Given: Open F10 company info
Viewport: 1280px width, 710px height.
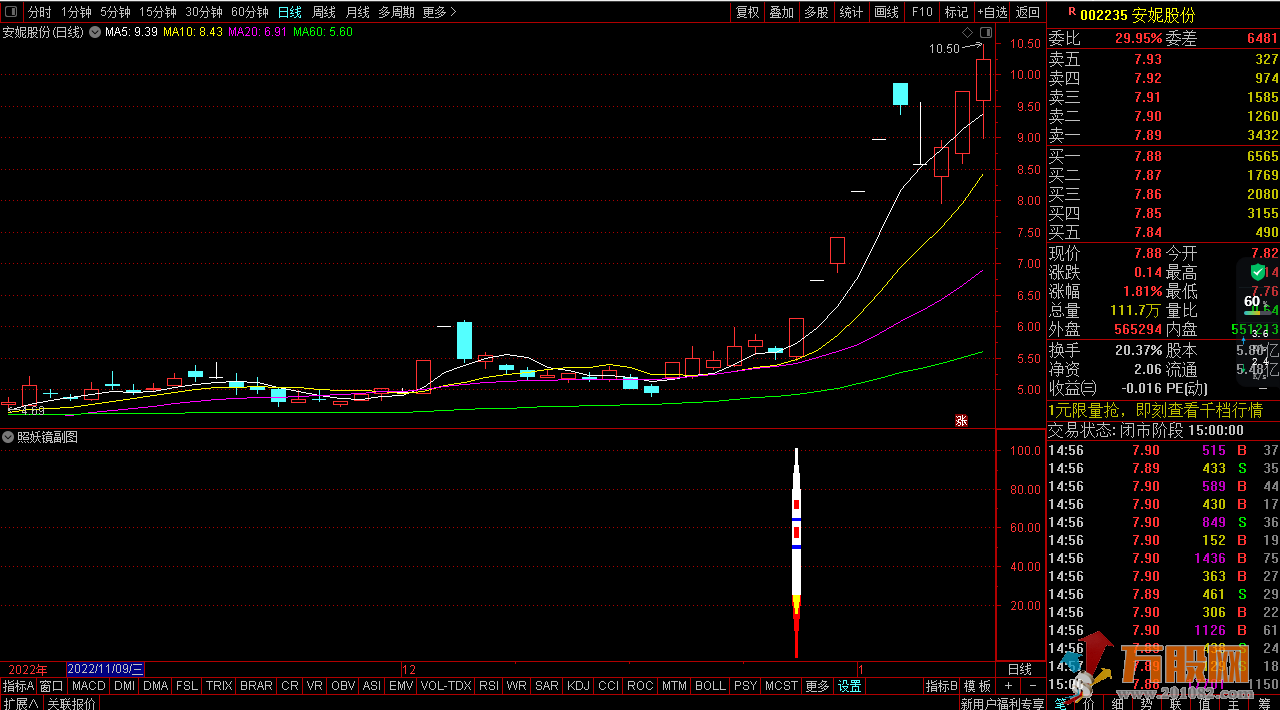Looking at the screenshot, I should click(x=922, y=12).
